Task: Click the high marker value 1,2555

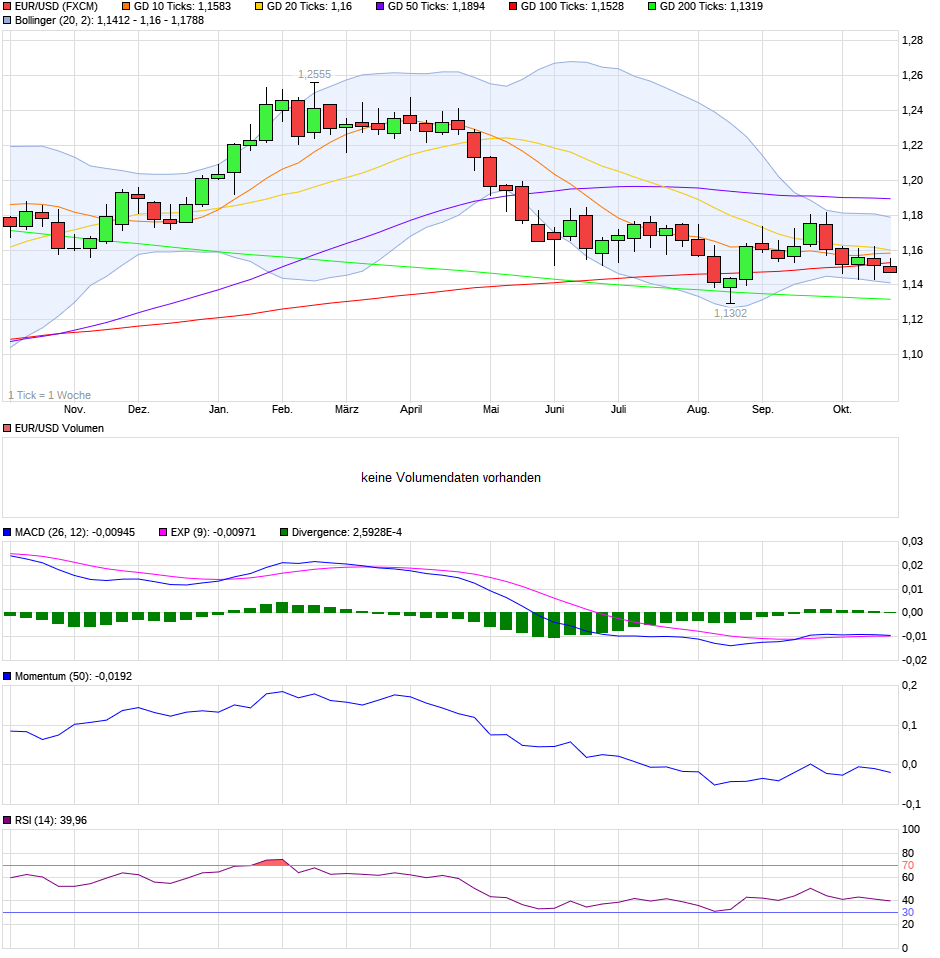Action: click(x=315, y=75)
